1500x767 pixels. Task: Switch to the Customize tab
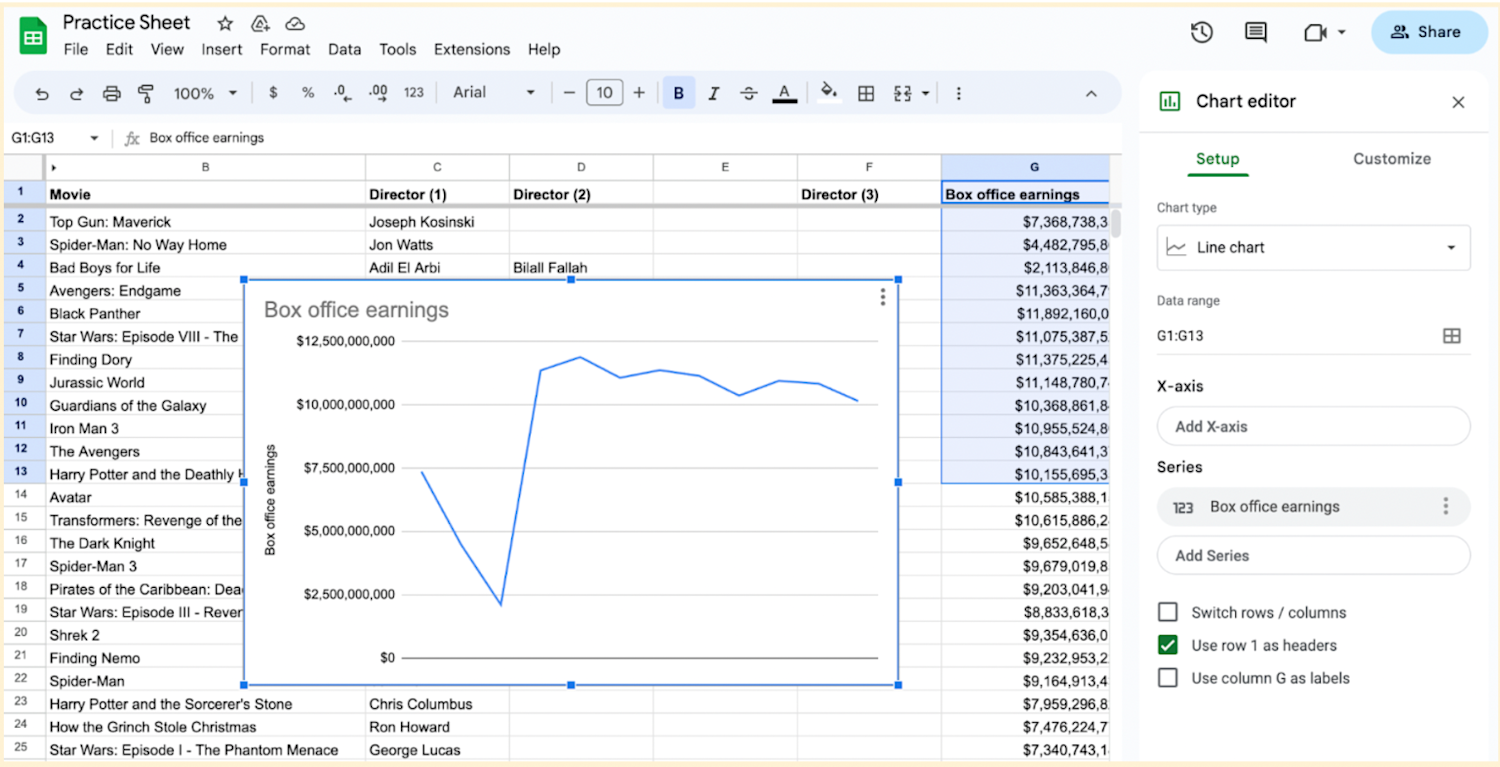(x=1391, y=159)
